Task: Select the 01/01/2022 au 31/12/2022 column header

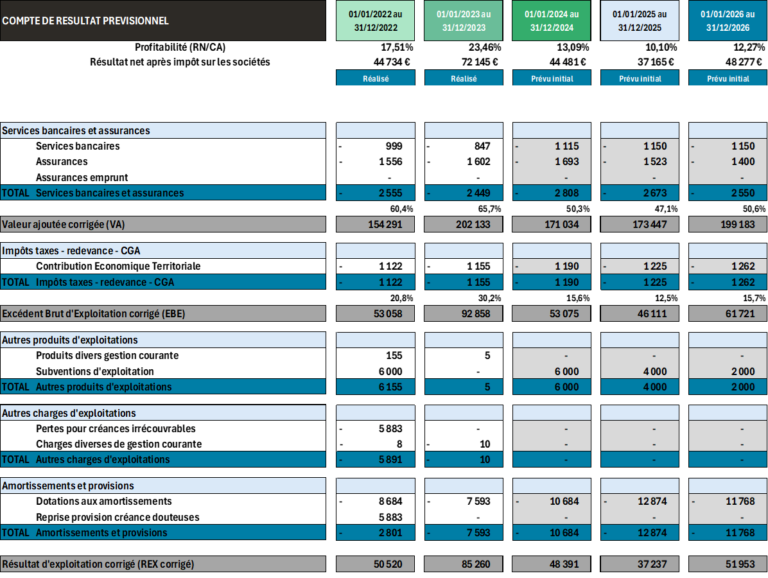Action: coord(375,21)
